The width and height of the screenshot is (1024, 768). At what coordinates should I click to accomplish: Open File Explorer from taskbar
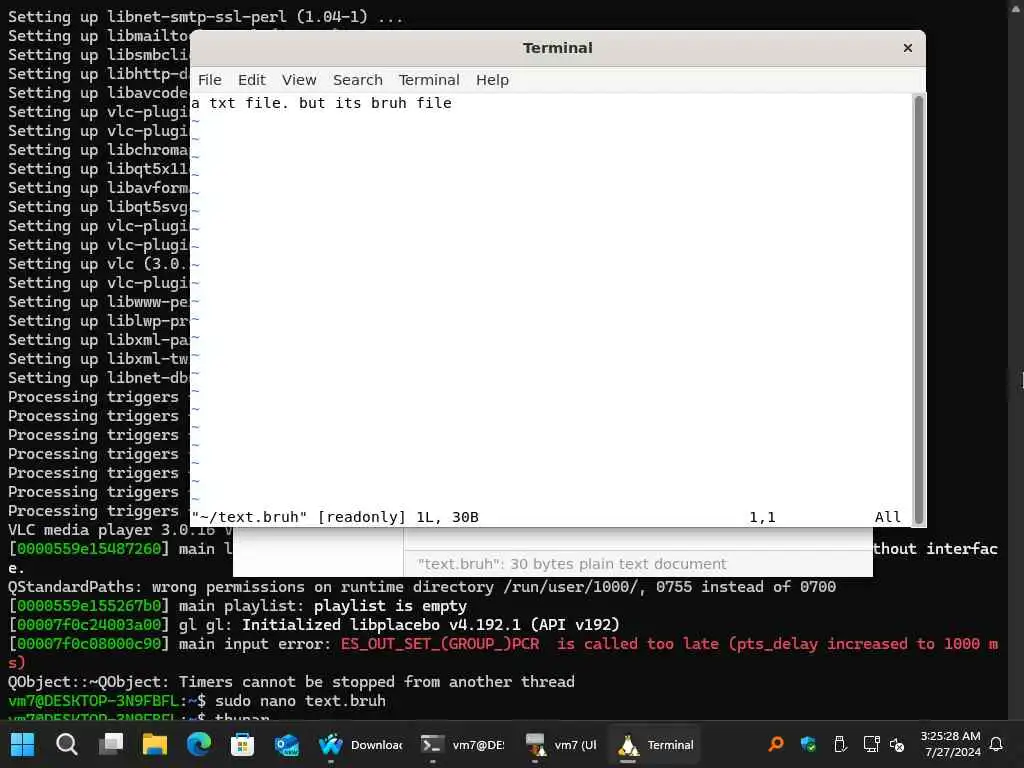155,744
